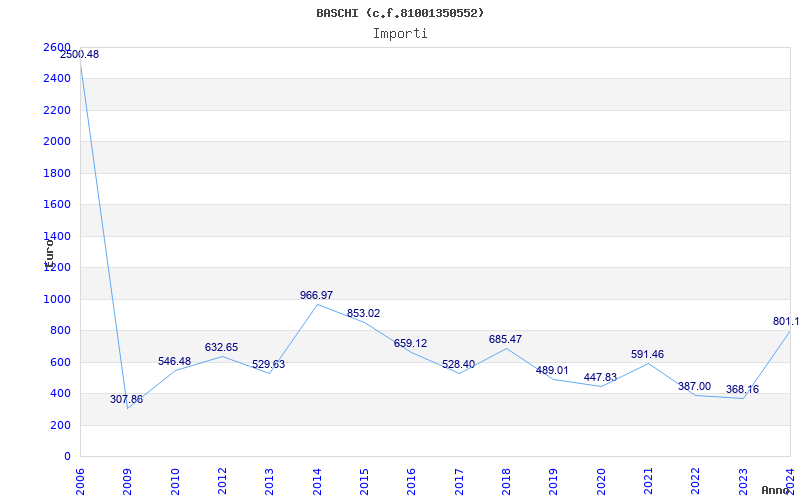This screenshot has height=500, width=800.
Task: Click the 447.83 value label
Action: point(600,377)
